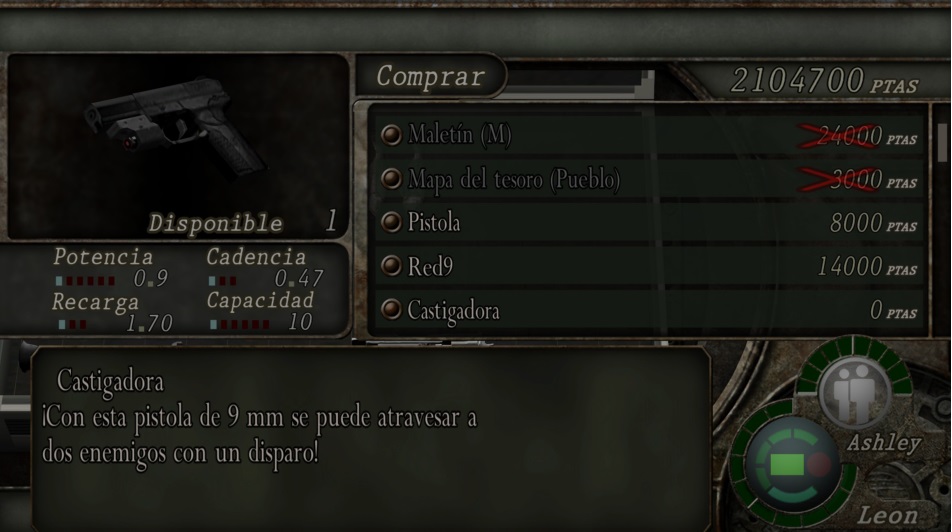The height and width of the screenshot is (532, 952).
Task: Click the shop list scrollbar handle
Action: point(942,142)
